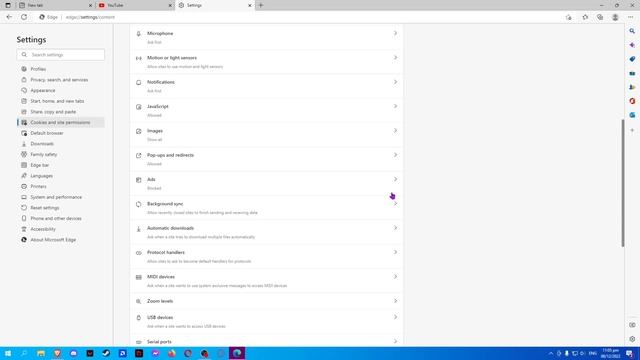This screenshot has height=360, width=640.
Task: Open Privacy, search, and services settings
Action: click(x=60, y=80)
